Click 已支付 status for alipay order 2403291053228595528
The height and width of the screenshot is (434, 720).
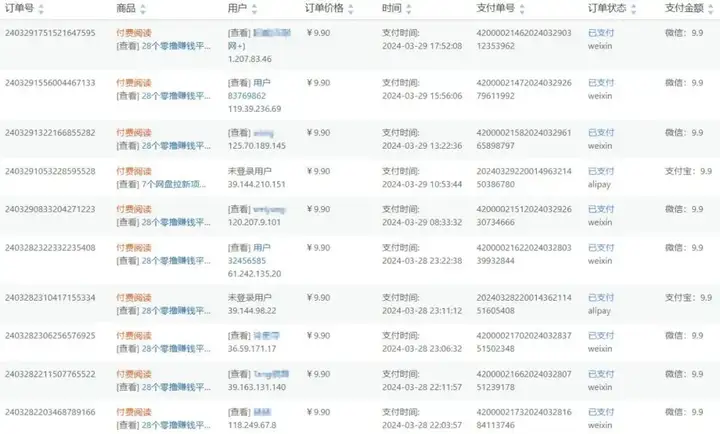click(601, 171)
